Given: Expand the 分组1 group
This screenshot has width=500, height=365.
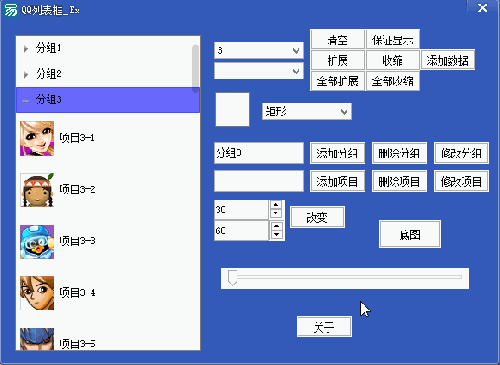Looking at the screenshot, I should (x=26, y=49).
